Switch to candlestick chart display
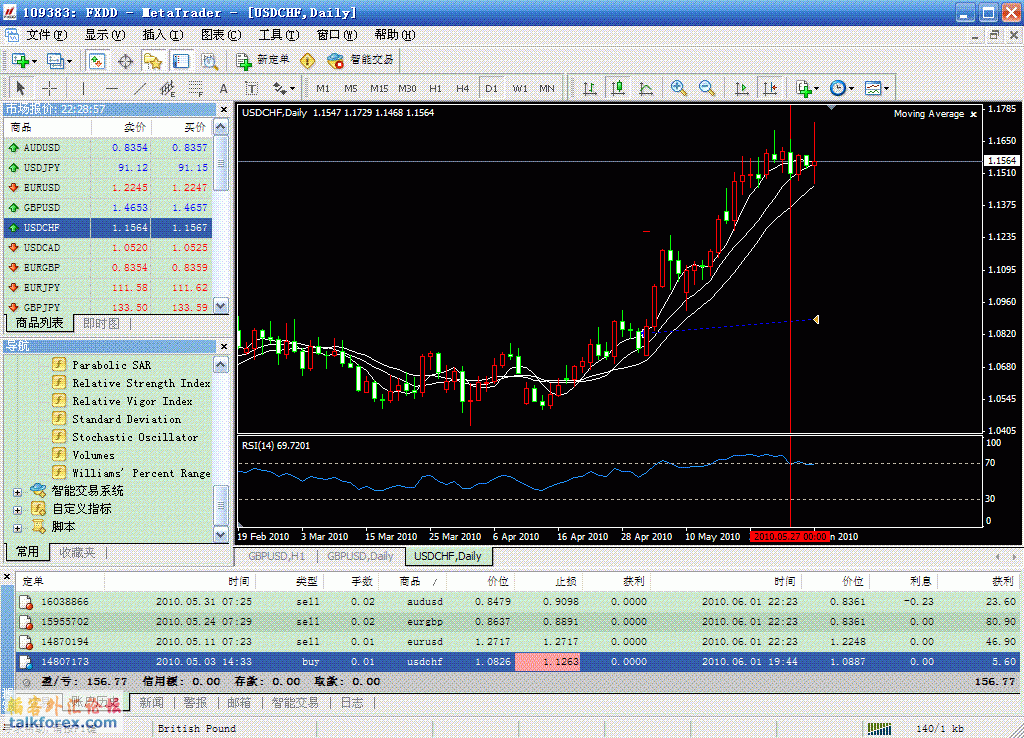 click(x=618, y=88)
